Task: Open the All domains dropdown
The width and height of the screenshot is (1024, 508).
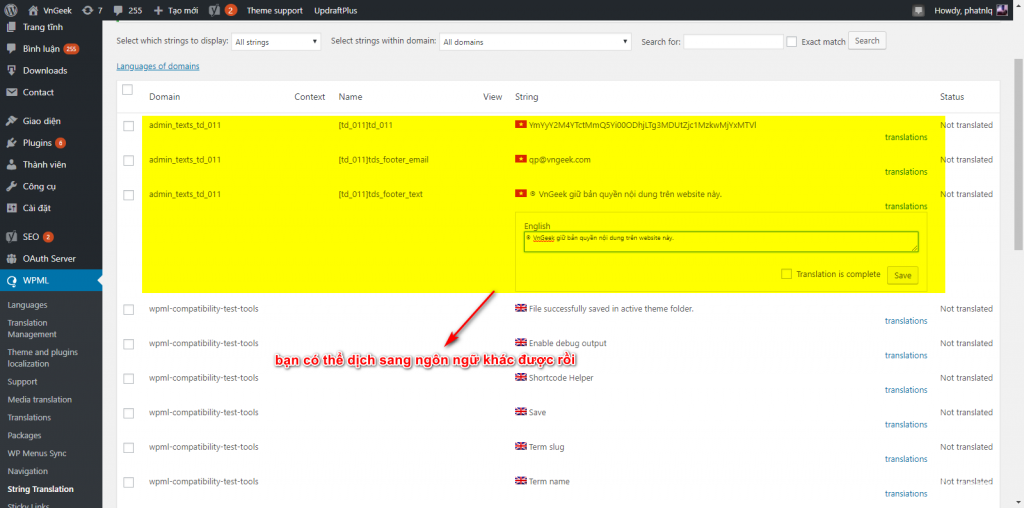Action: click(536, 42)
